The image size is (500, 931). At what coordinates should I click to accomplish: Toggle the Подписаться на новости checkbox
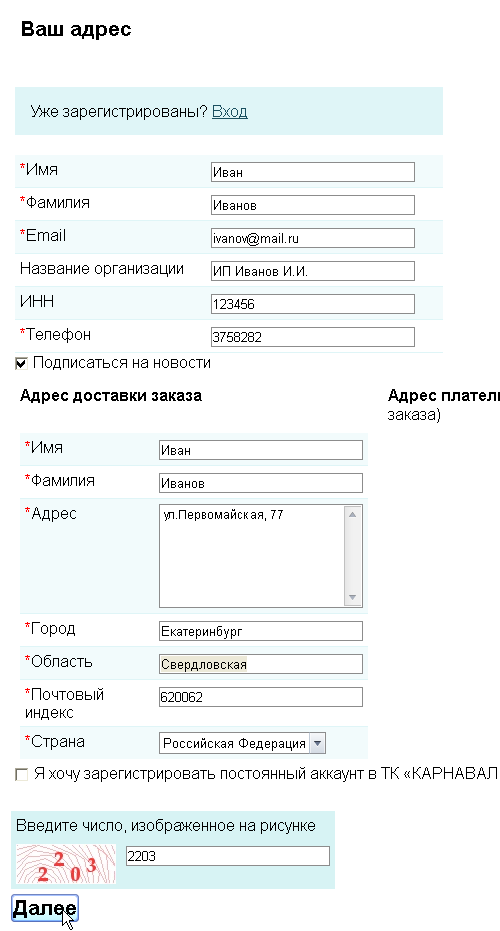coord(21,363)
